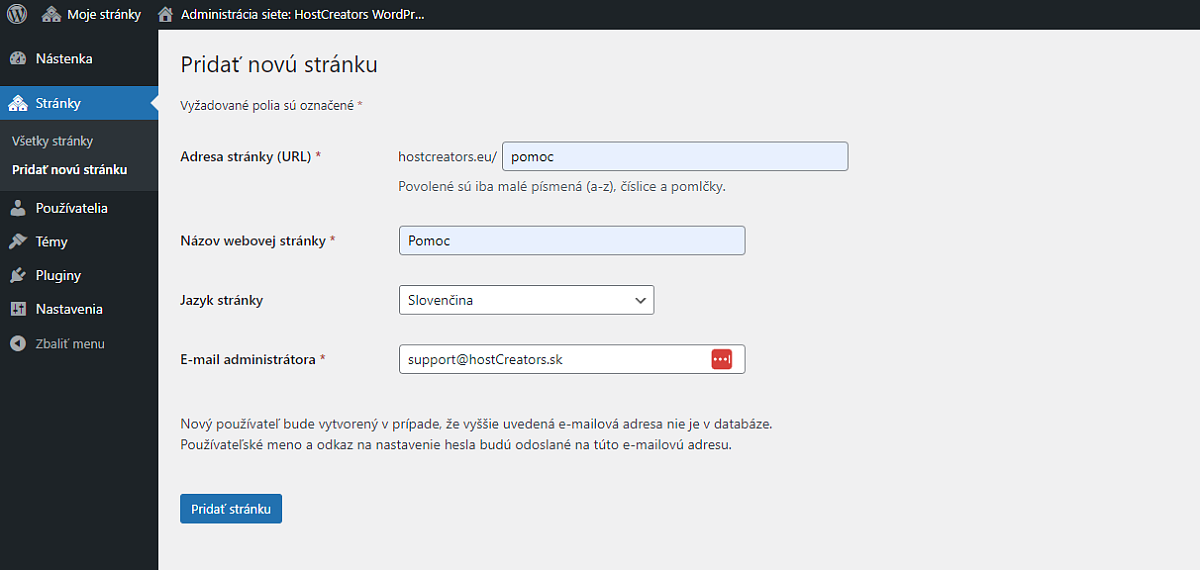
Task: Click the Témy brush icon
Action: [x=17, y=242]
